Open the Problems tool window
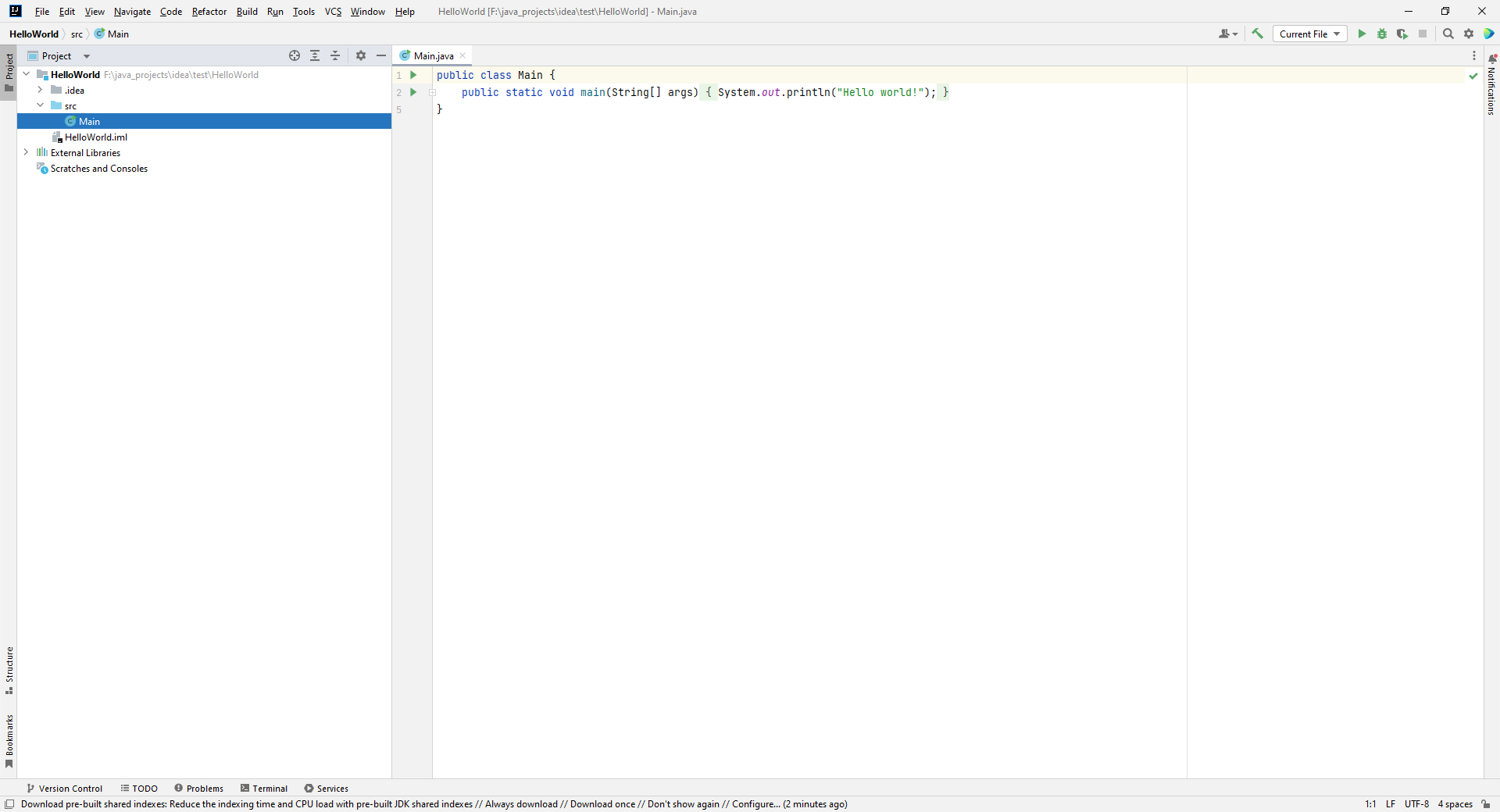 199,789
